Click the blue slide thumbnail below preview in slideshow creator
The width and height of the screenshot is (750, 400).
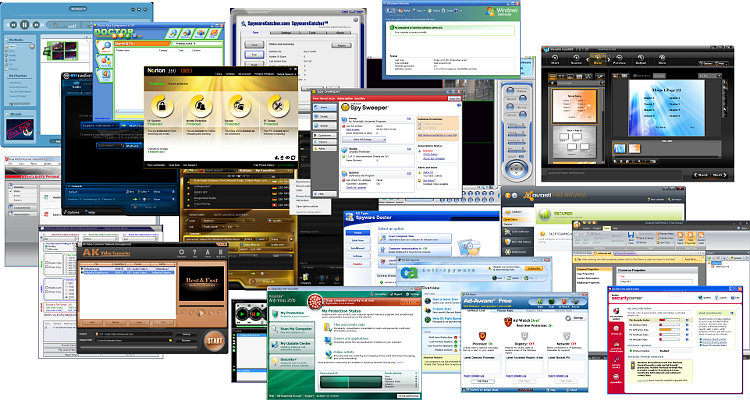pyautogui.click(x=619, y=149)
